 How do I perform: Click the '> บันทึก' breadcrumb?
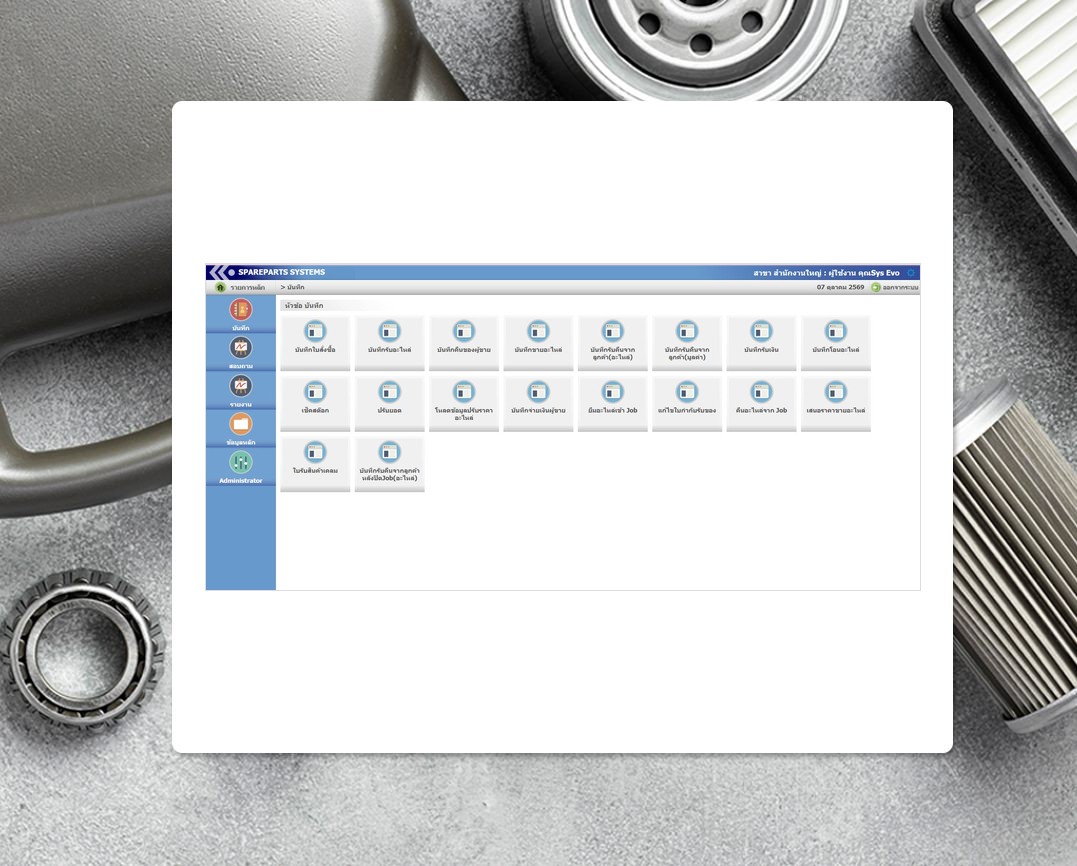tap(293, 288)
